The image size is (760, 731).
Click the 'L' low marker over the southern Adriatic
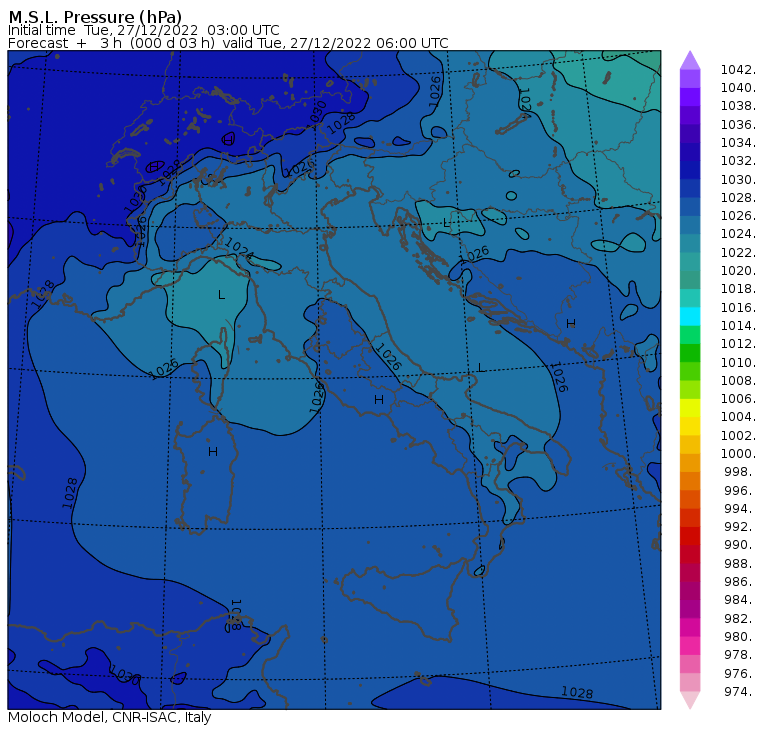pyautogui.click(x=480, y=367)
